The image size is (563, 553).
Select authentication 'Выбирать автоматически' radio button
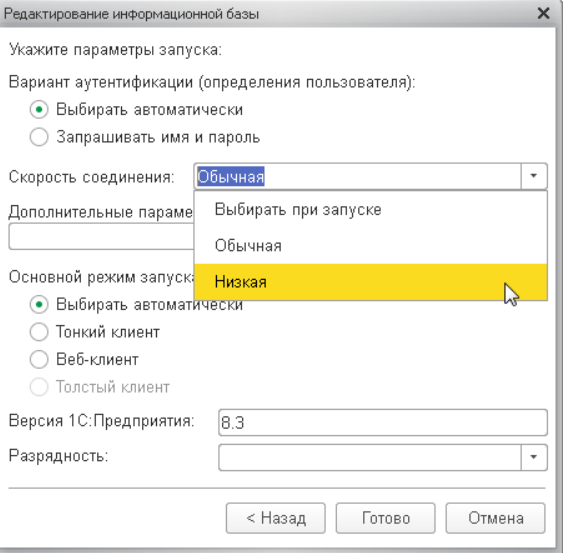click(x=39, y=110)
